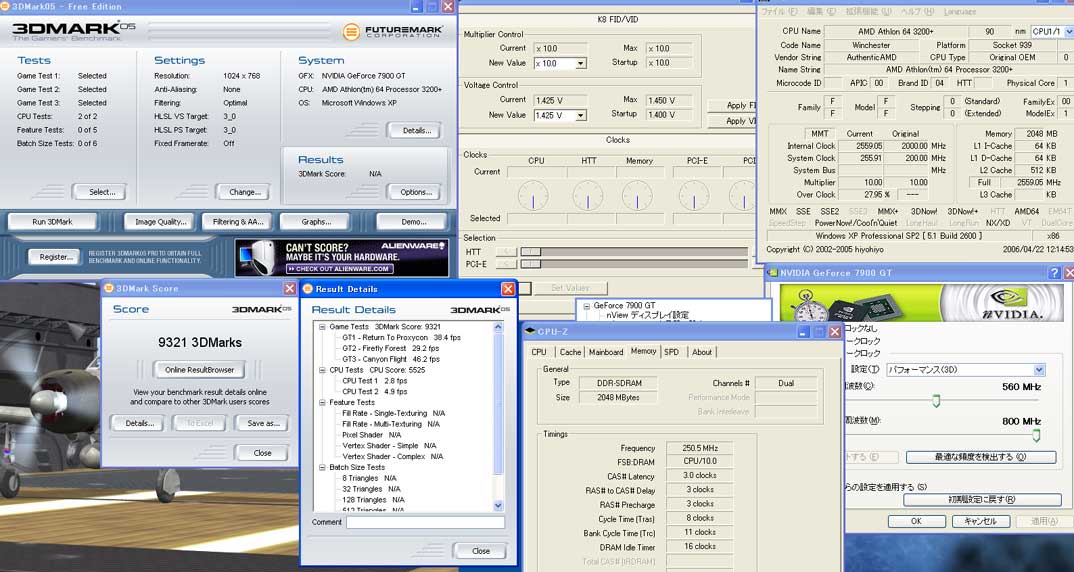
Task: Open the Alienware advertisement banner
Action: pos(342,257)
